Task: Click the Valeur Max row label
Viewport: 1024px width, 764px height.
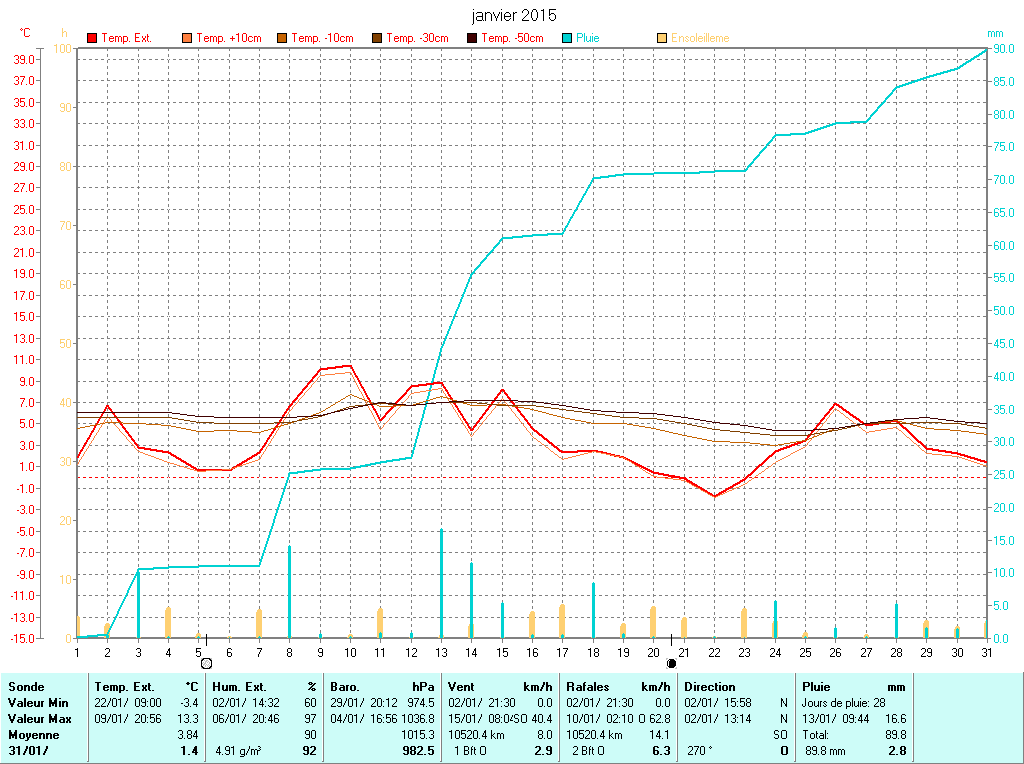Action: pos(39,719)
